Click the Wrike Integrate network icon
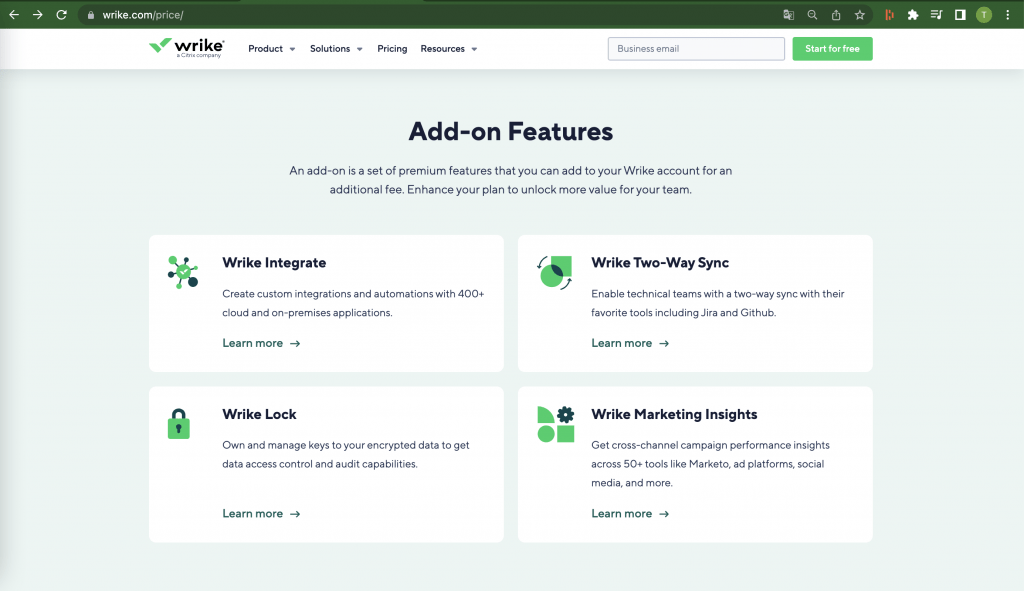Image resolution: width=1024 pixels, height=591 pixels. tap(183, 272)
